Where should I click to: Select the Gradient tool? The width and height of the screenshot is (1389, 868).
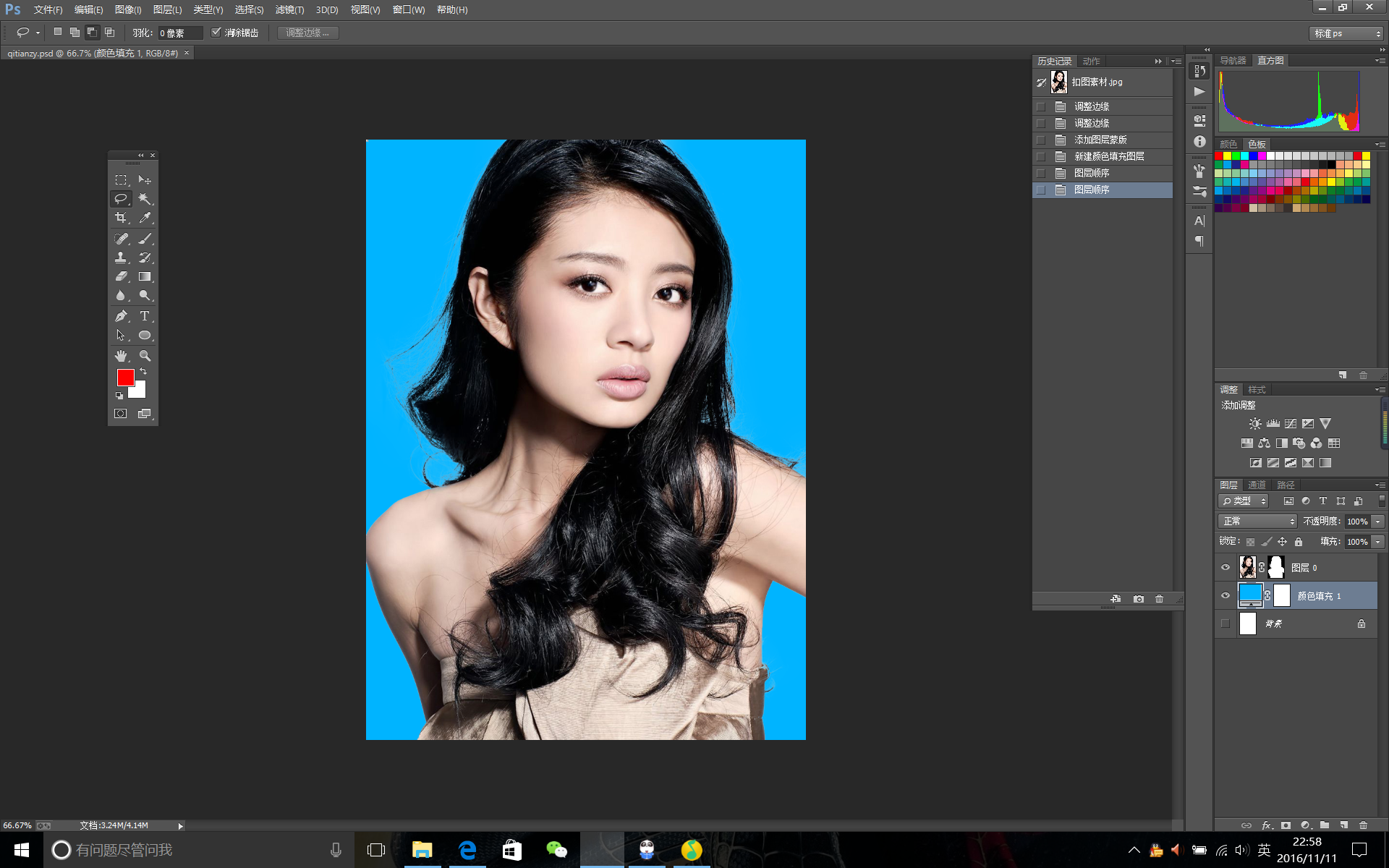[145, 277]
